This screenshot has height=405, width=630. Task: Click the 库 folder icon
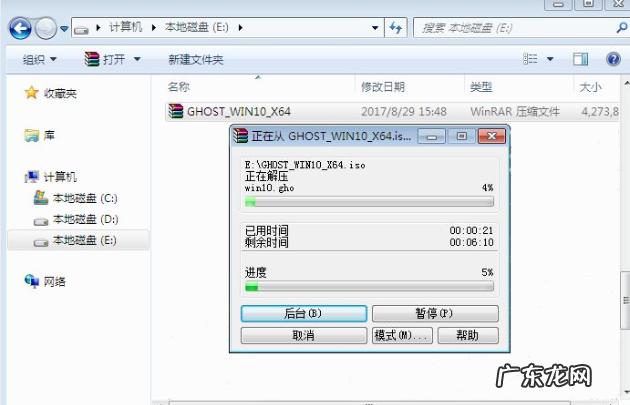31,135
